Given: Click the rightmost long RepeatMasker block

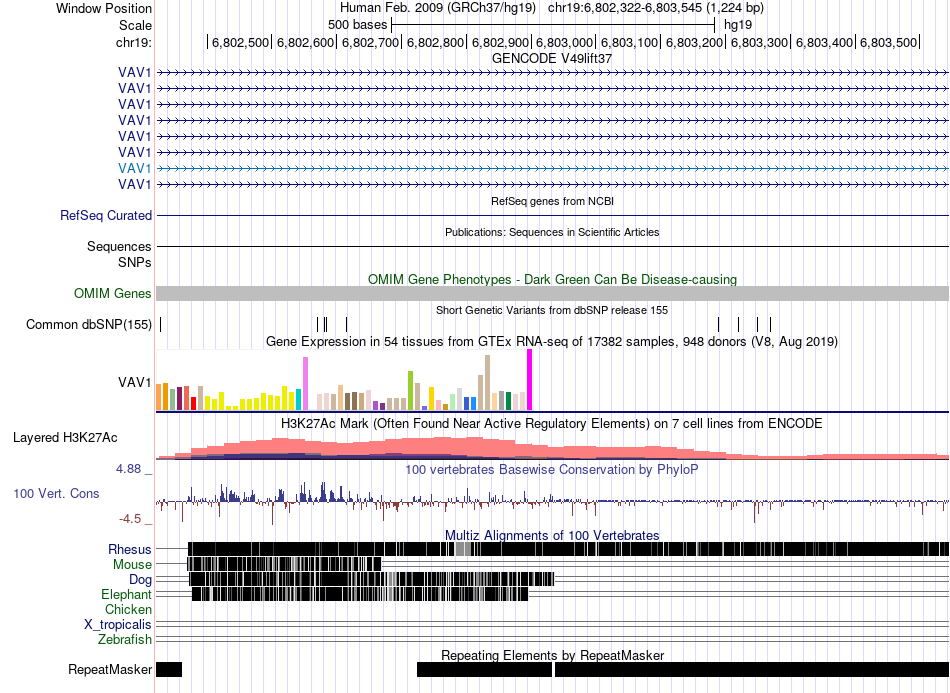Looking at the screenshot, I should (752, 669).
